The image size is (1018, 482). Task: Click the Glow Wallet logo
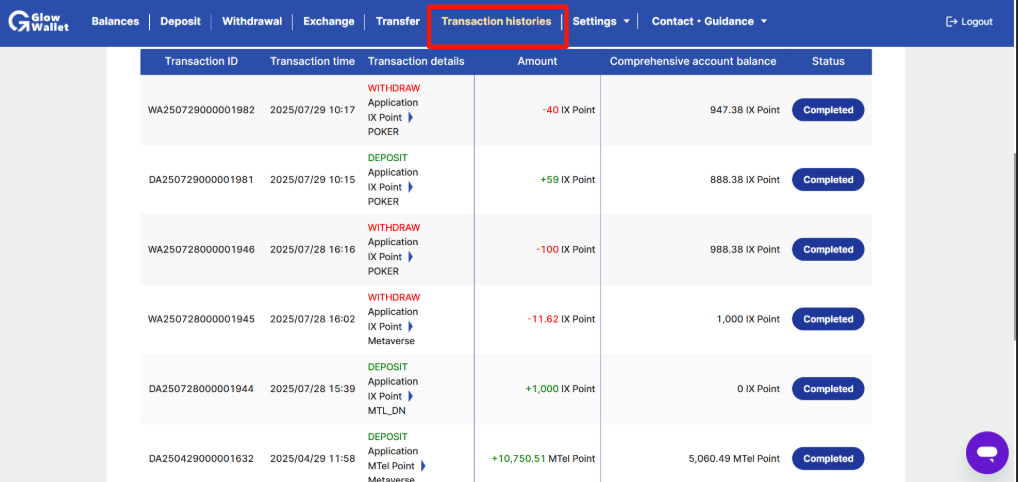click(x=38, y=21)
